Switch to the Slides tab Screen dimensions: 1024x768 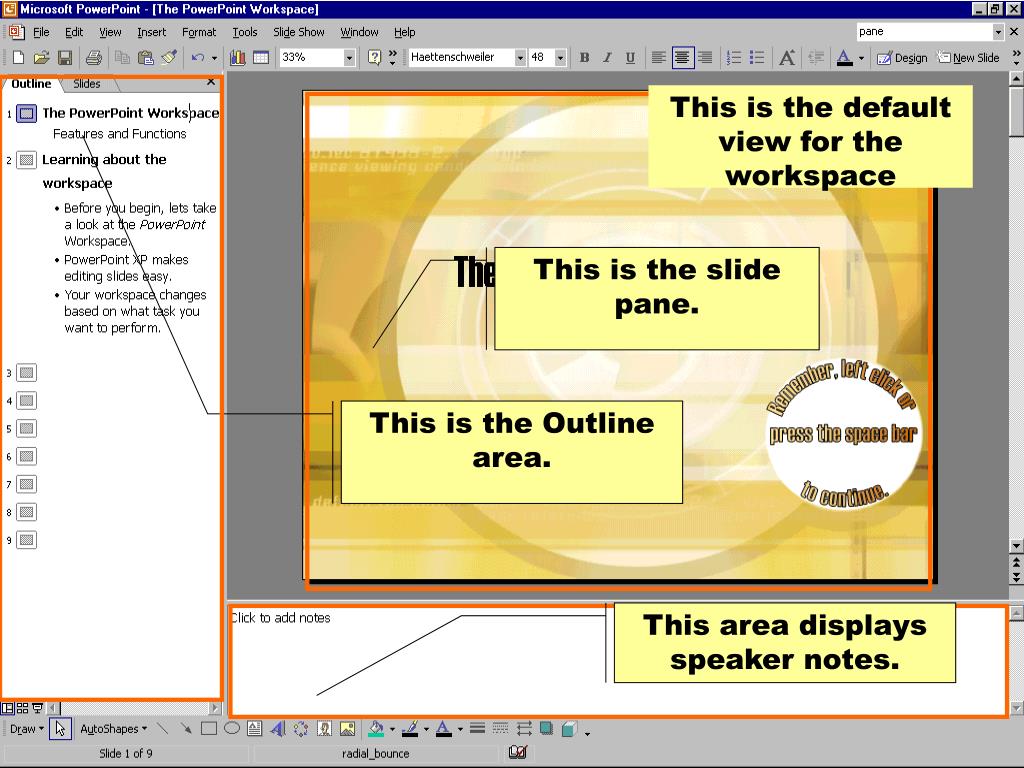[x=87, y=84]
